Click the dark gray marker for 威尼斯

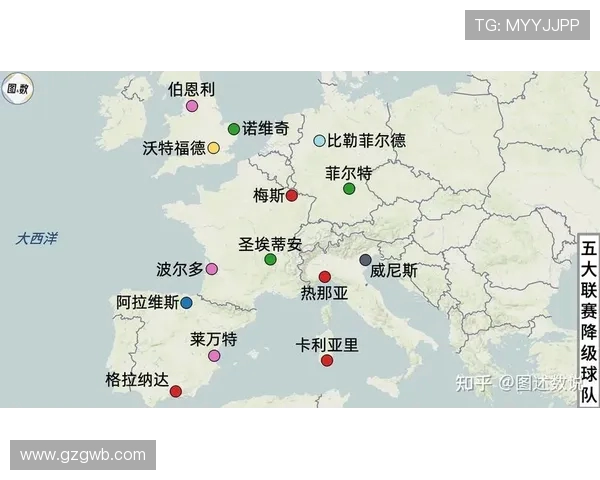point(365,260)
